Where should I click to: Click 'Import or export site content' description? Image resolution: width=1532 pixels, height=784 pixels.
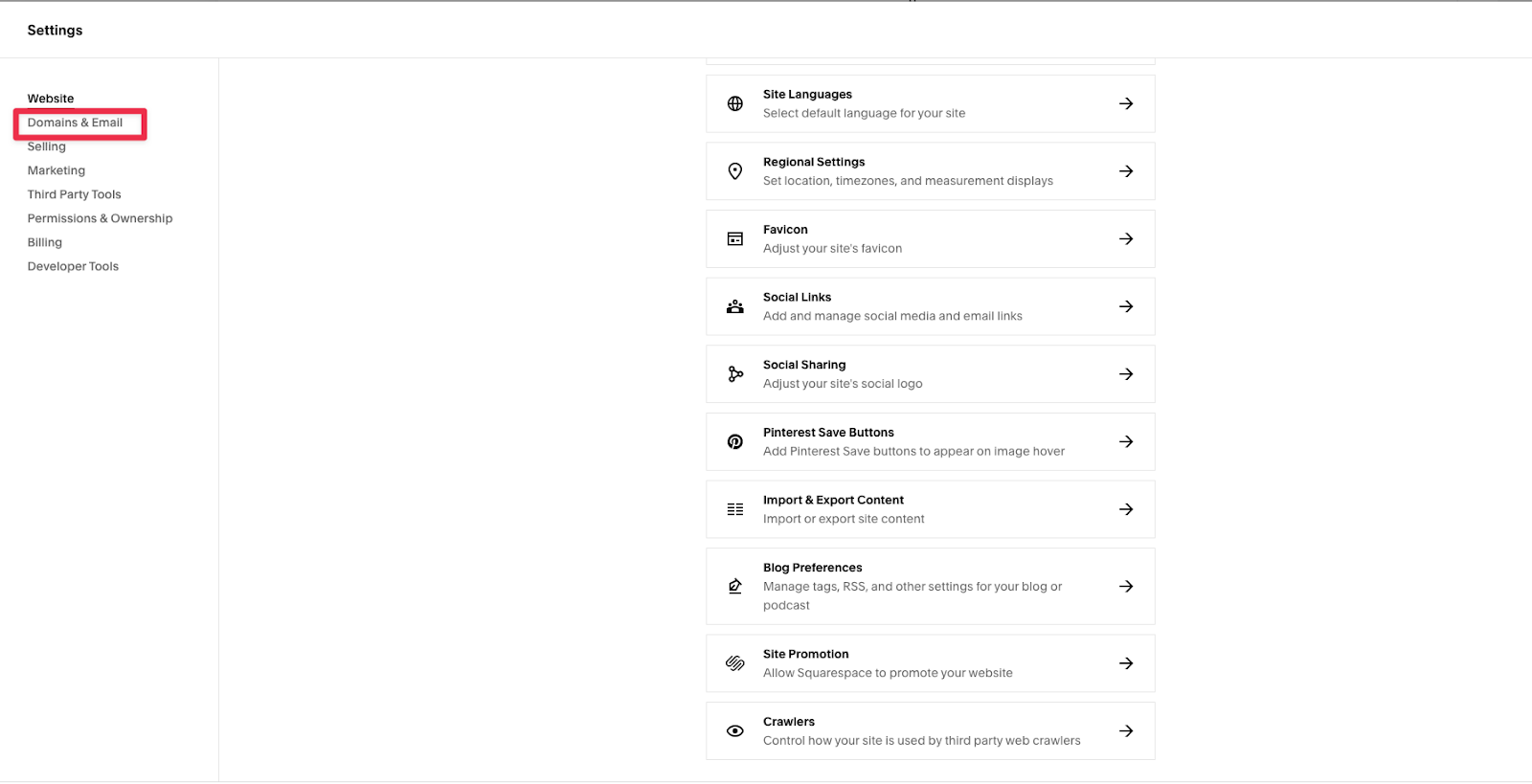[x=844, y=519]
